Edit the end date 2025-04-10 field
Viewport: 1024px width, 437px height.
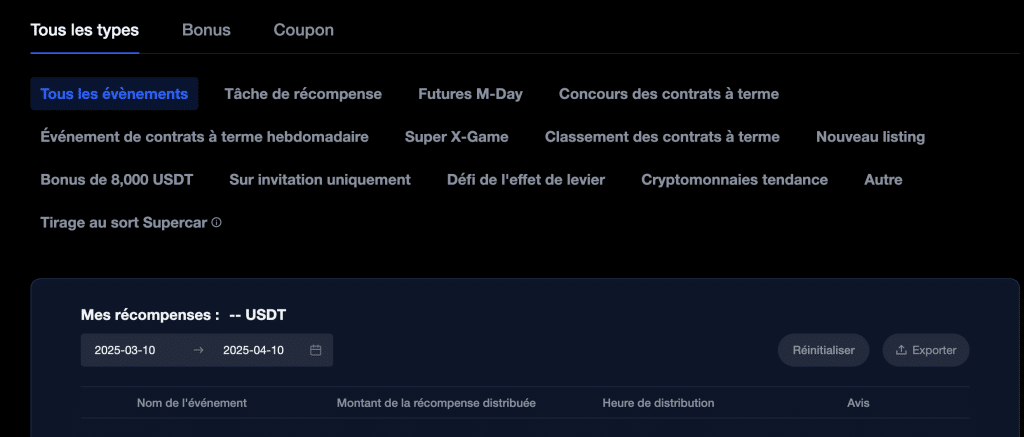pos(253,350)
